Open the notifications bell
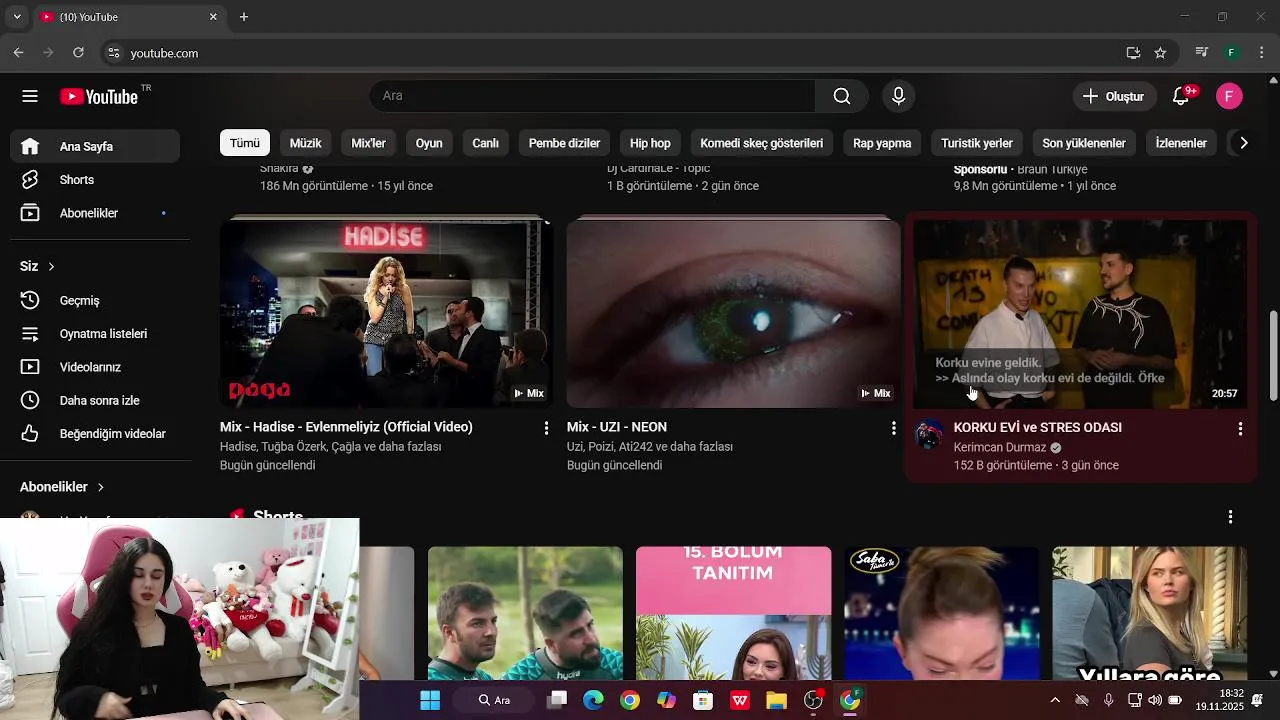 tap(1181, 96)
